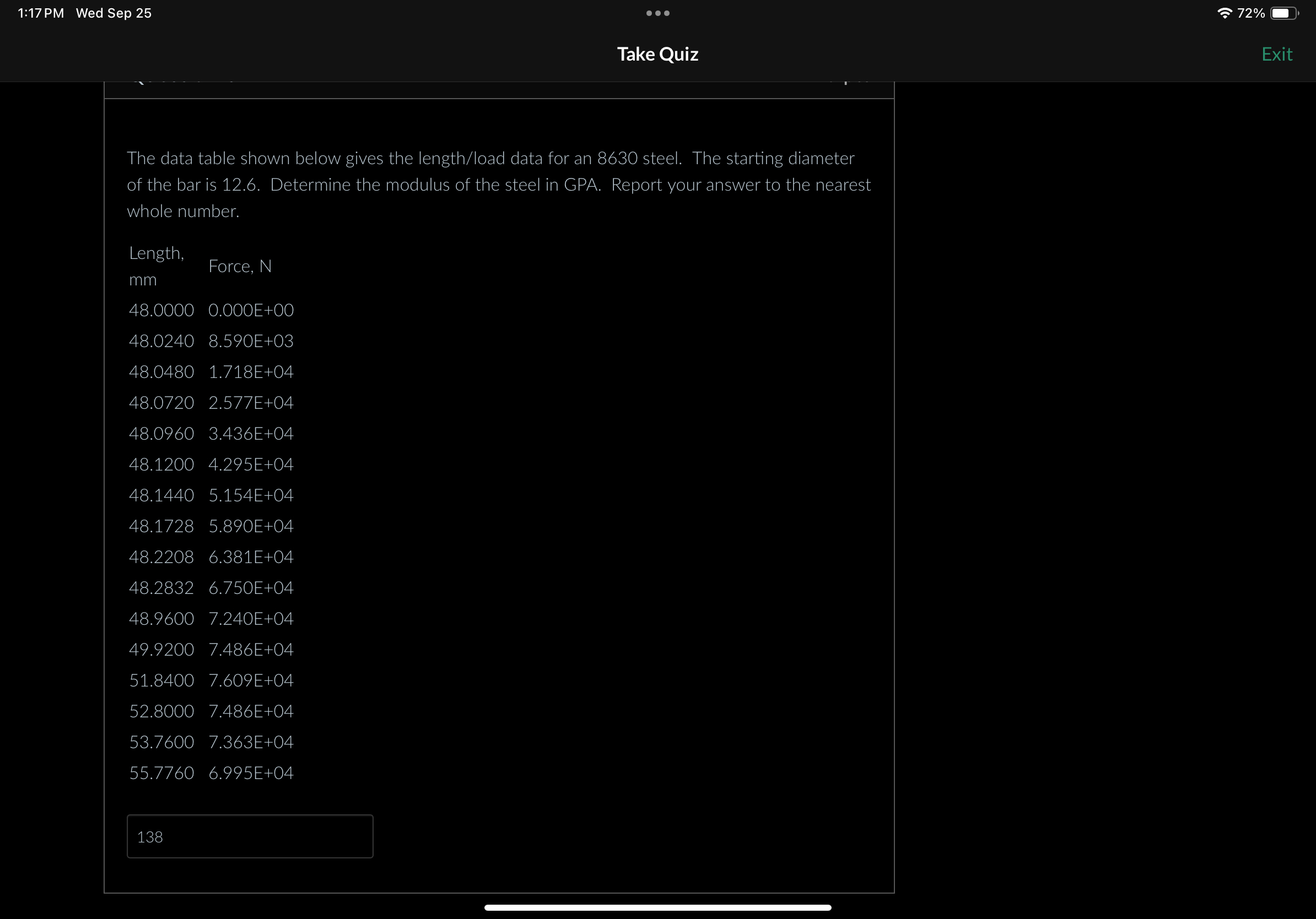This screenshot has width=1316, height=919.
Task: Tap the 0.000E+00 force value
Action: [251, 310]
